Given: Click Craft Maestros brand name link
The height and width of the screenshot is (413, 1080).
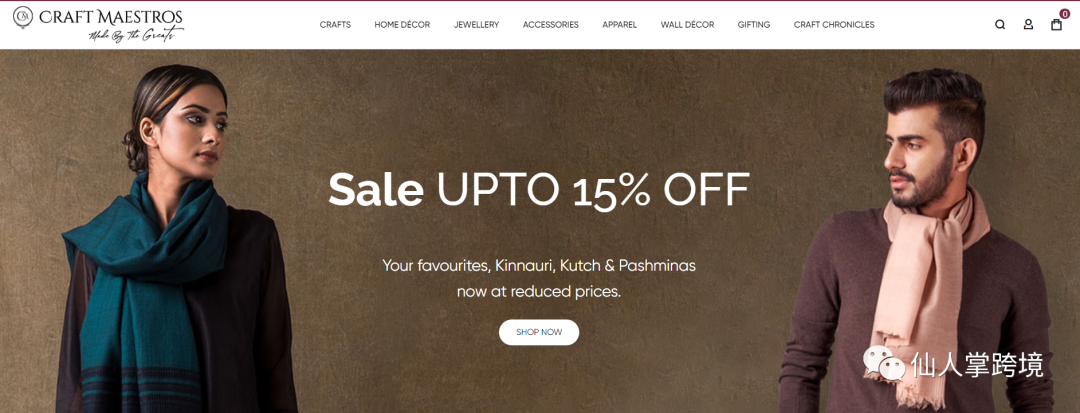Looking at the screenshot, I should pyautogui.click(x=111, y=17).
